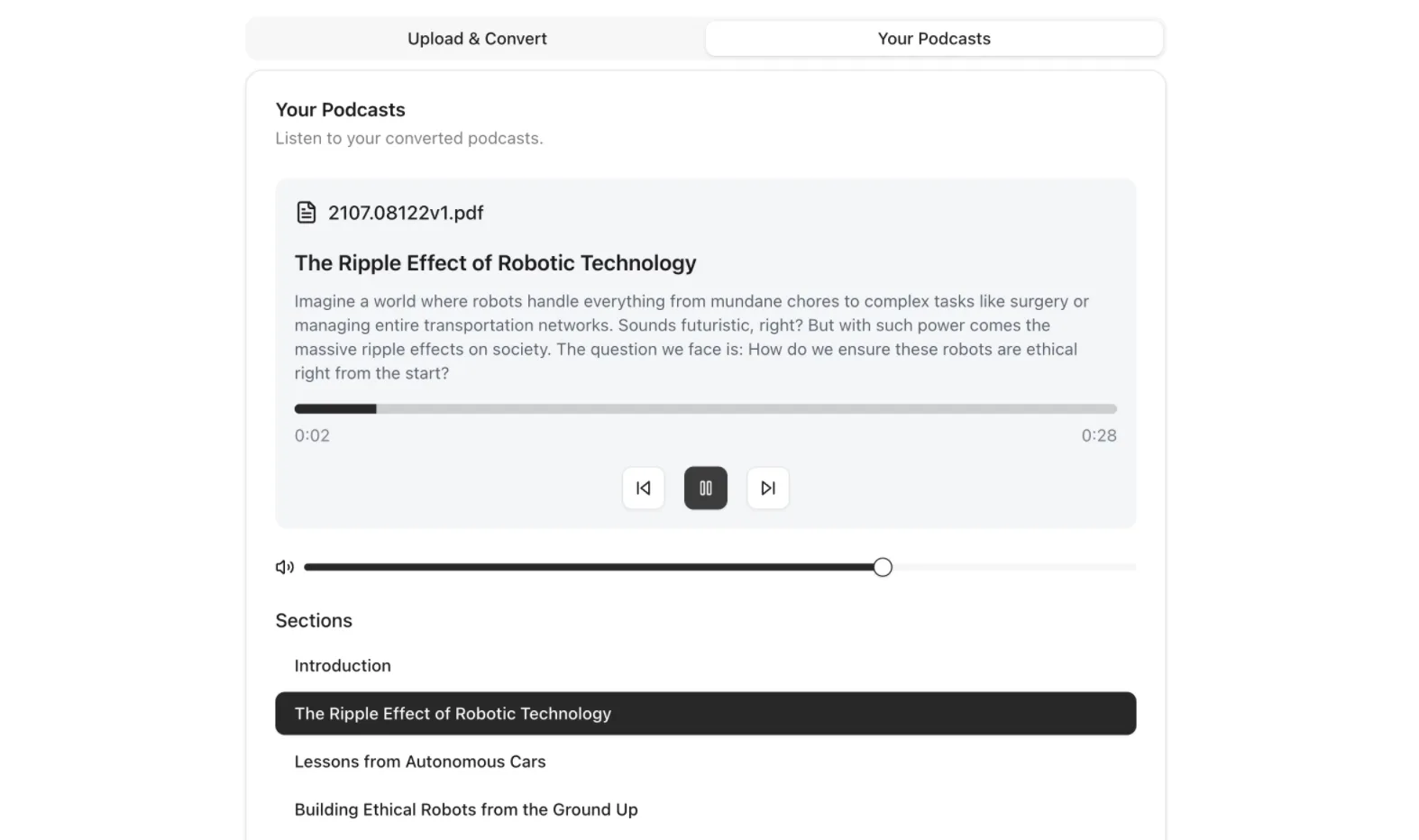Click the PDF document file icon
Screen dimensions: 1419x840
pyautogui.click(x=307, y=213)
